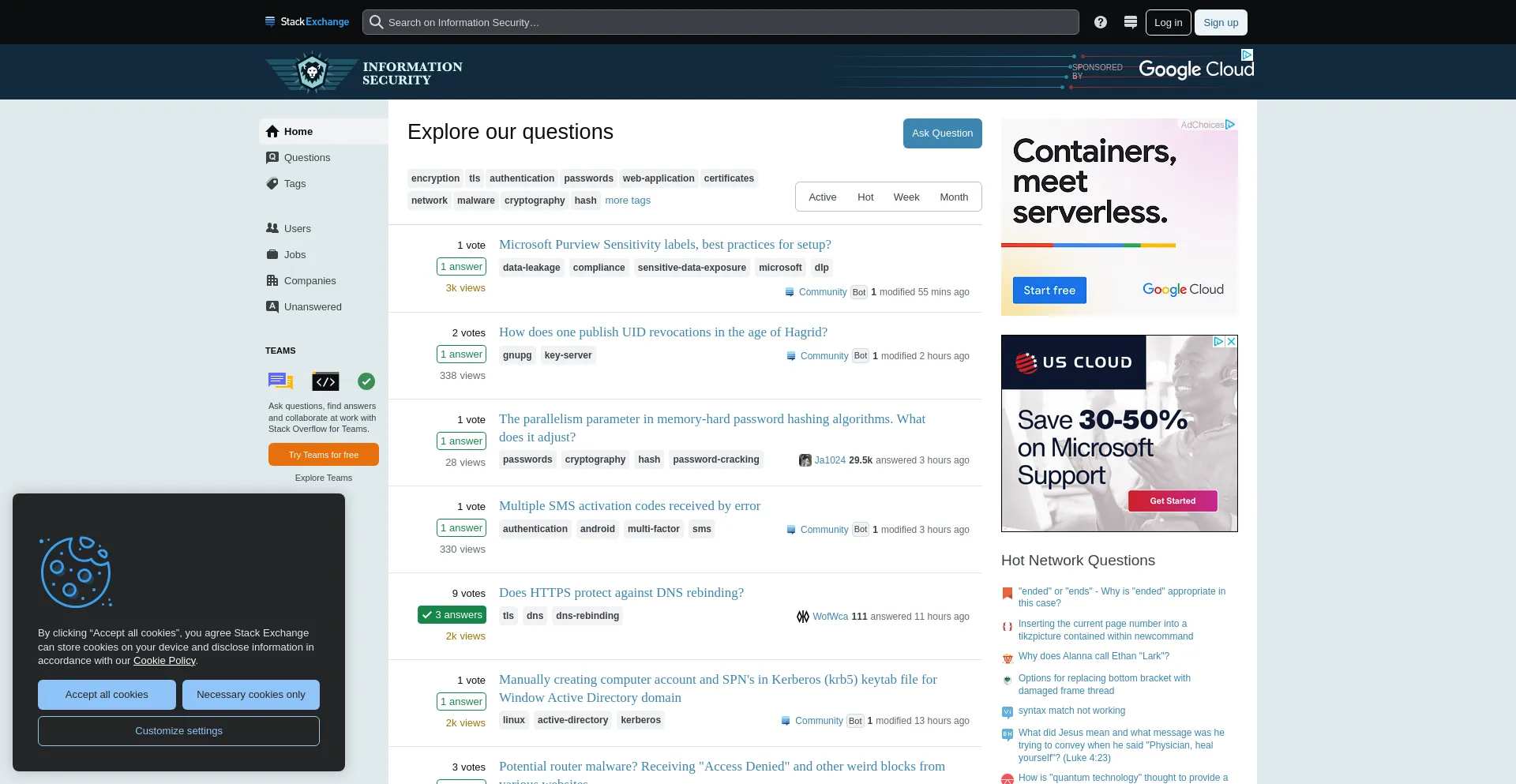This screenshot has width=1516, height=784.
Task: Click the Companies building icon
Action: [272, 280]
